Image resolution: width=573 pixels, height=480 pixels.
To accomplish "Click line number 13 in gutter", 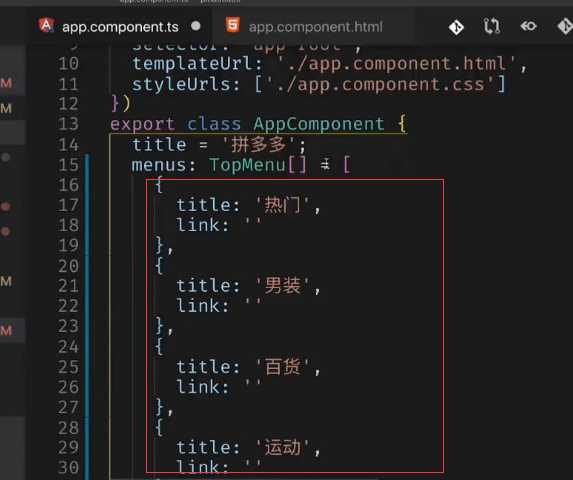I will pyautogui.click(x=68, y=124).
